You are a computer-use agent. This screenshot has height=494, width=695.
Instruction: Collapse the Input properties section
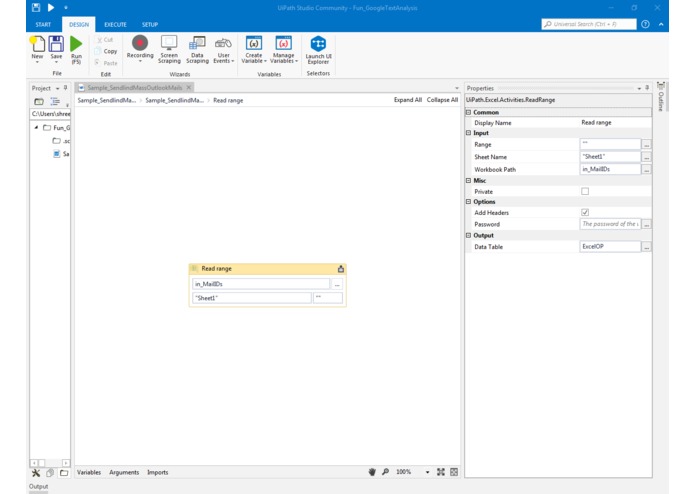tap(469, 133)
